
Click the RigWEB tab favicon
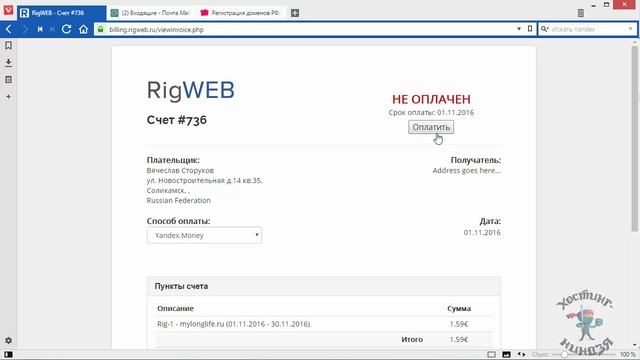tap(24, 13)
